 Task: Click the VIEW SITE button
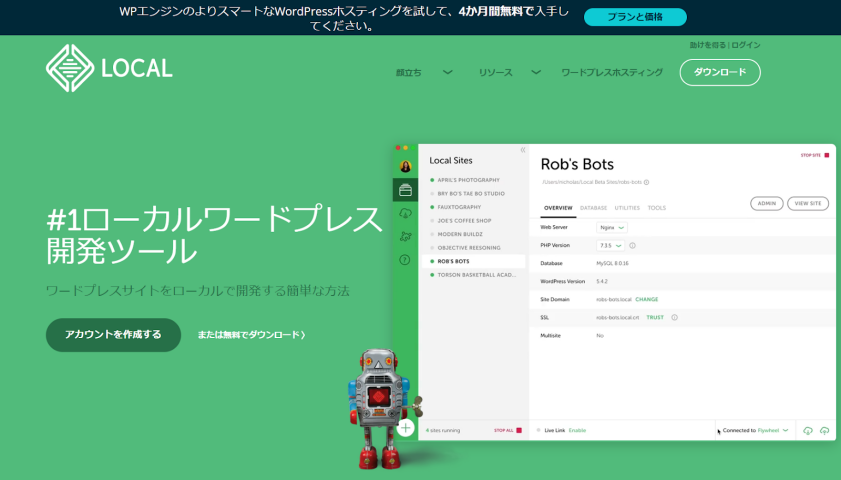point(808,204)
